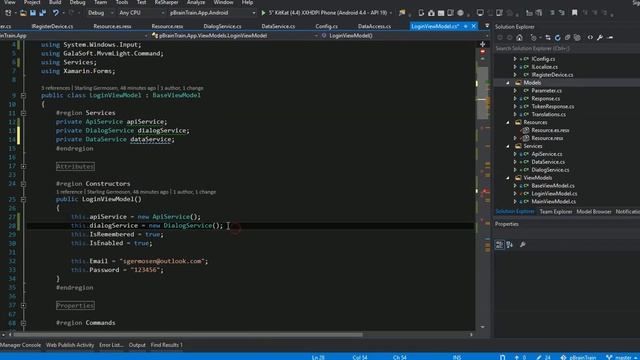The width and height of the screenshot is (640, 360).
Task: Click the View Code icon in Solution Explorer
Action: point(590,38)
